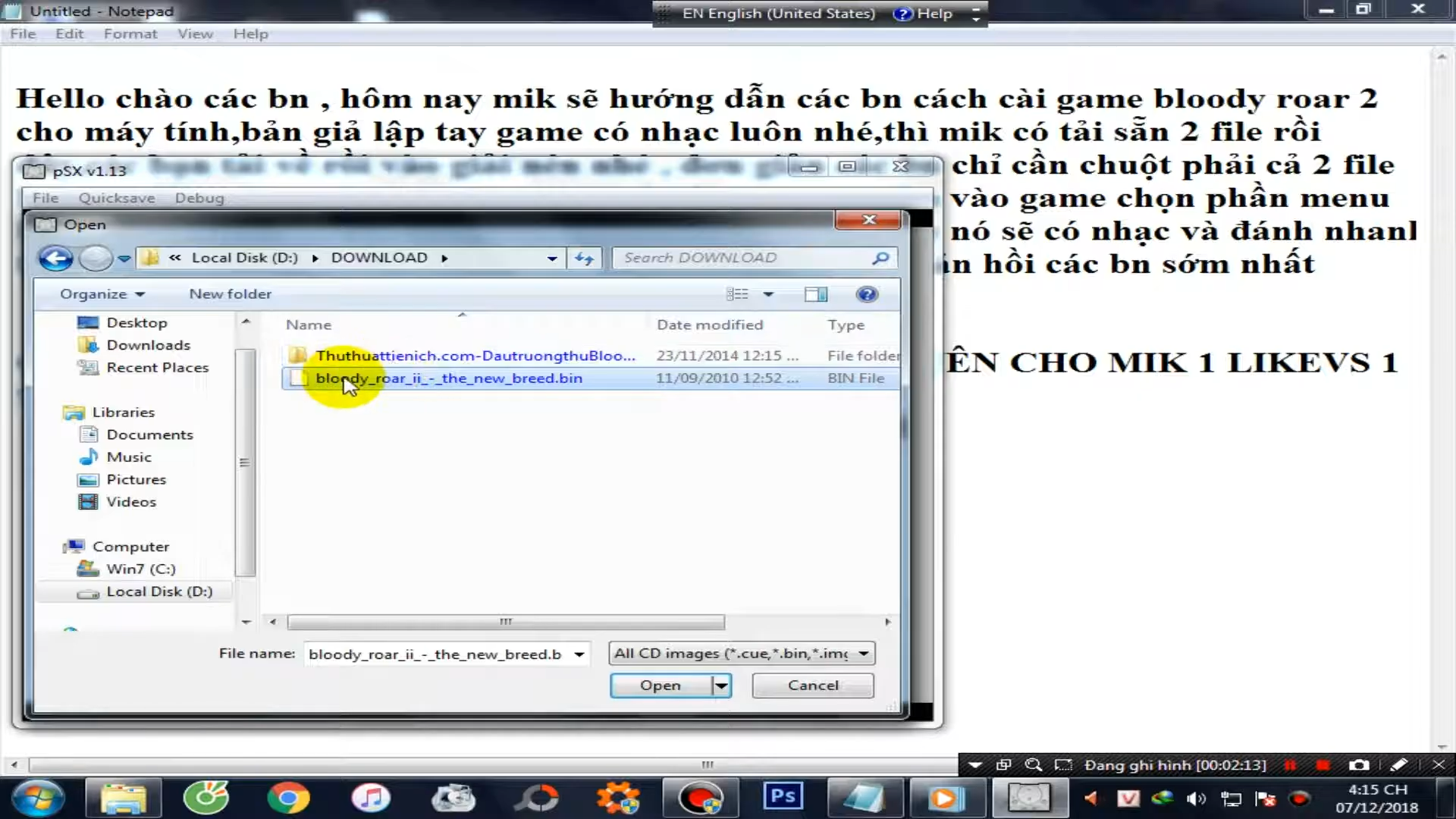The width and height of the screenshot is (1456, 819).
Task: Click the Help icon in language bar
Action: click(x=902, y=14)
